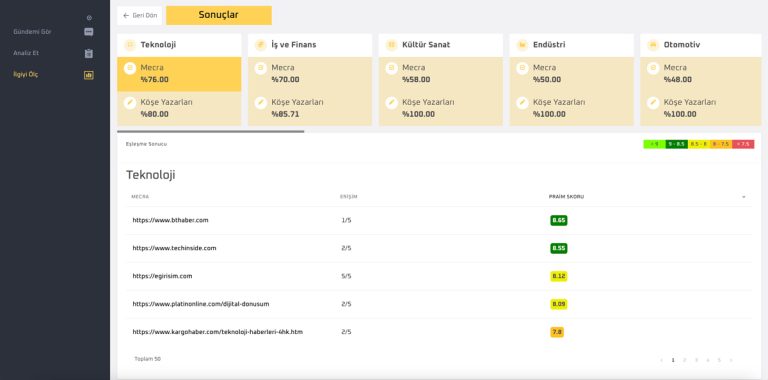Image resolution: width=768 pixels, height=380 pixels.
Task: Go back with the Geri Dön button
Action: pos(140,16)
